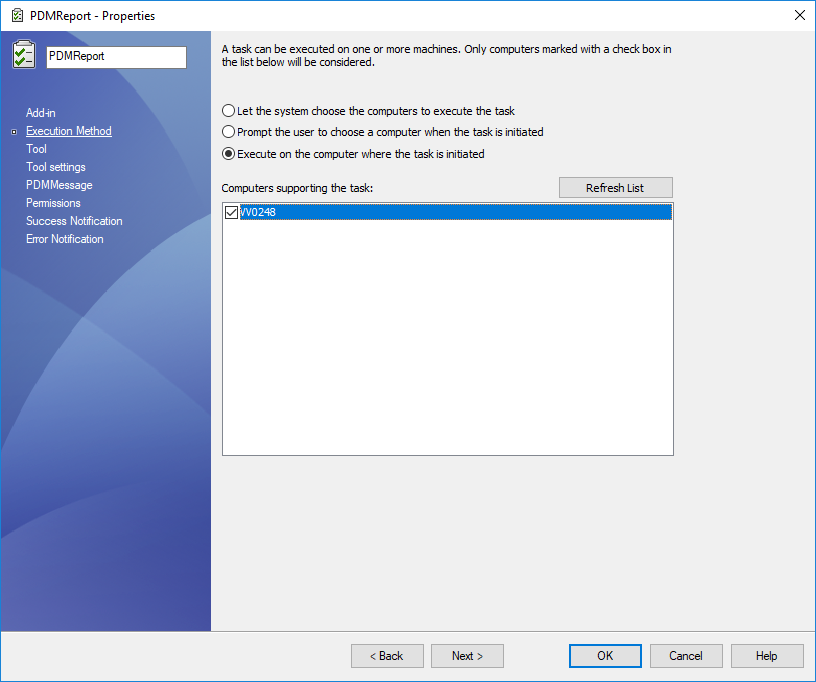Click the PDMReport task name field
This screenshot has width=816, height=682.
[x=116, y=57]
